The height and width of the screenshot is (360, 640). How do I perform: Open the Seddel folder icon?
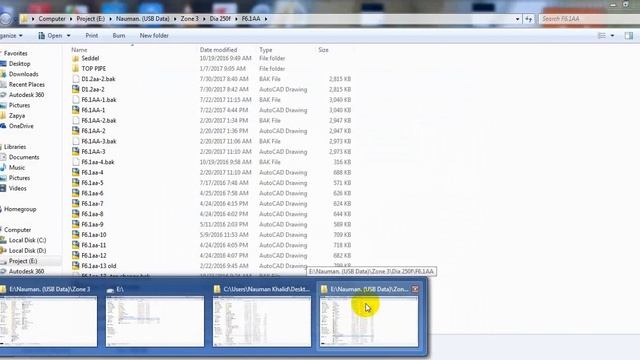(76, 58)
